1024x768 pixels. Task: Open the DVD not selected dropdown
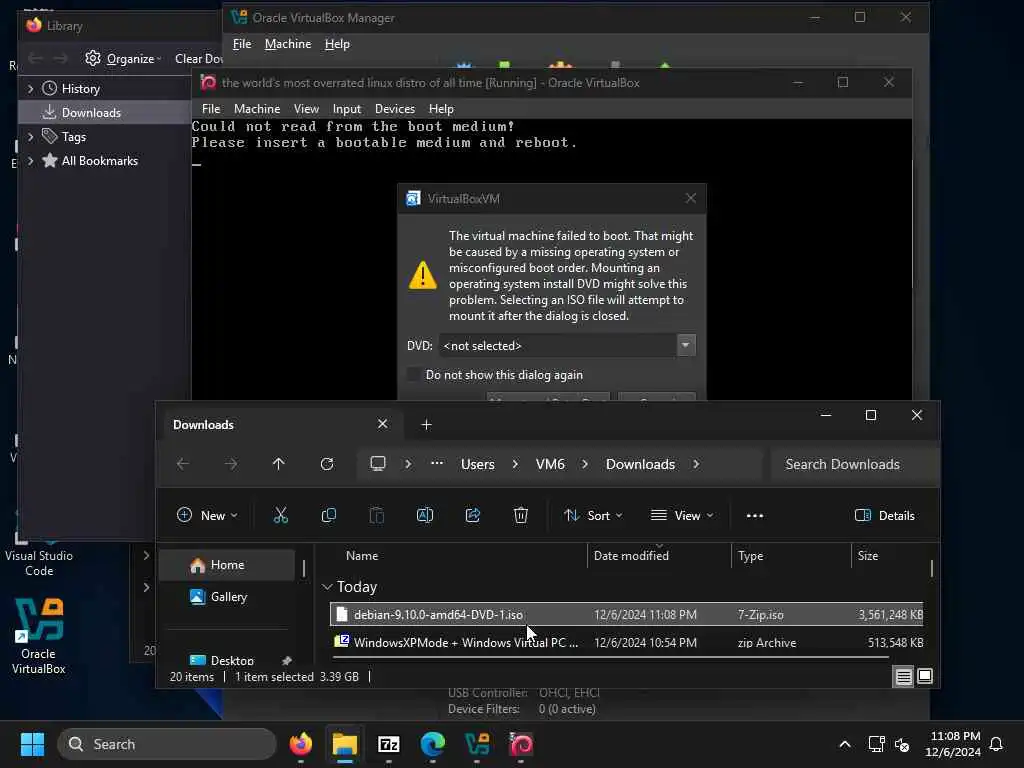pyautogui.click(x=686, y=345)
